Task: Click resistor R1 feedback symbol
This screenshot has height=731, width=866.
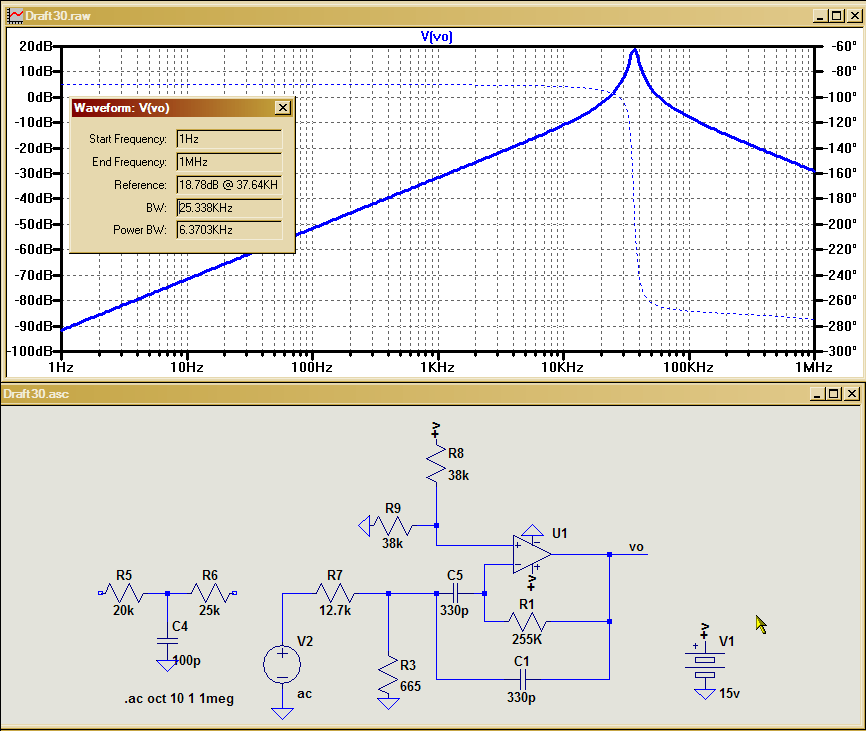Action: click(527, 622)
